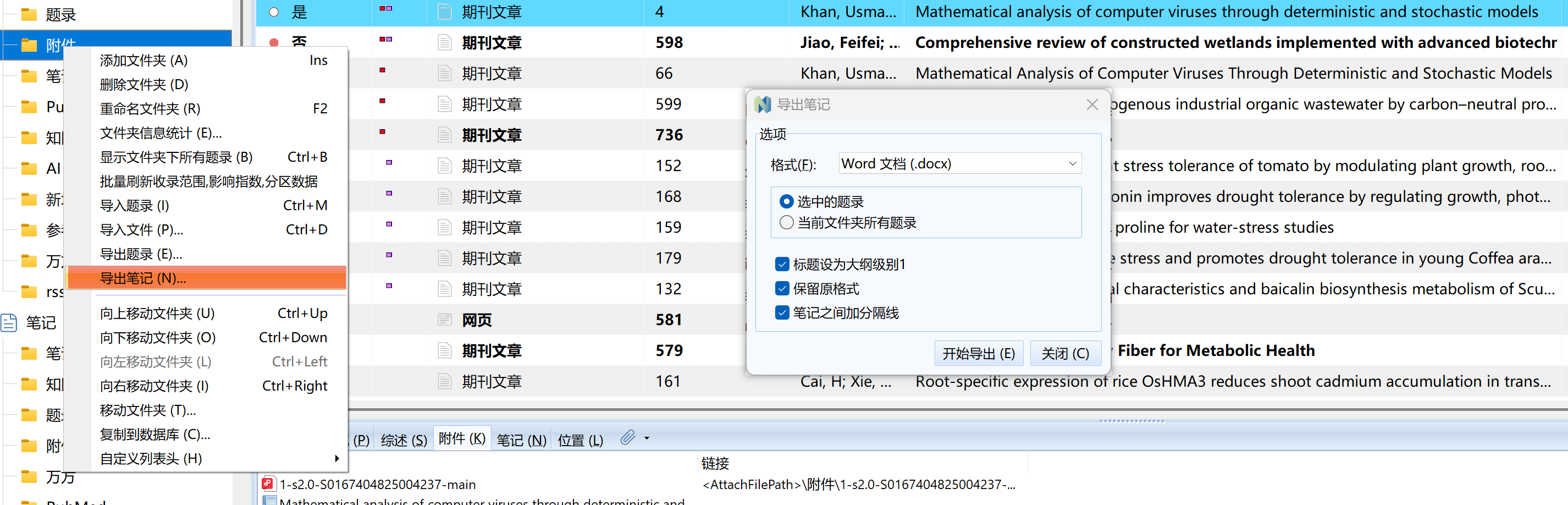Click the NoteExpress logo in the export dialog
The image size is (1568, 505).
762,104
